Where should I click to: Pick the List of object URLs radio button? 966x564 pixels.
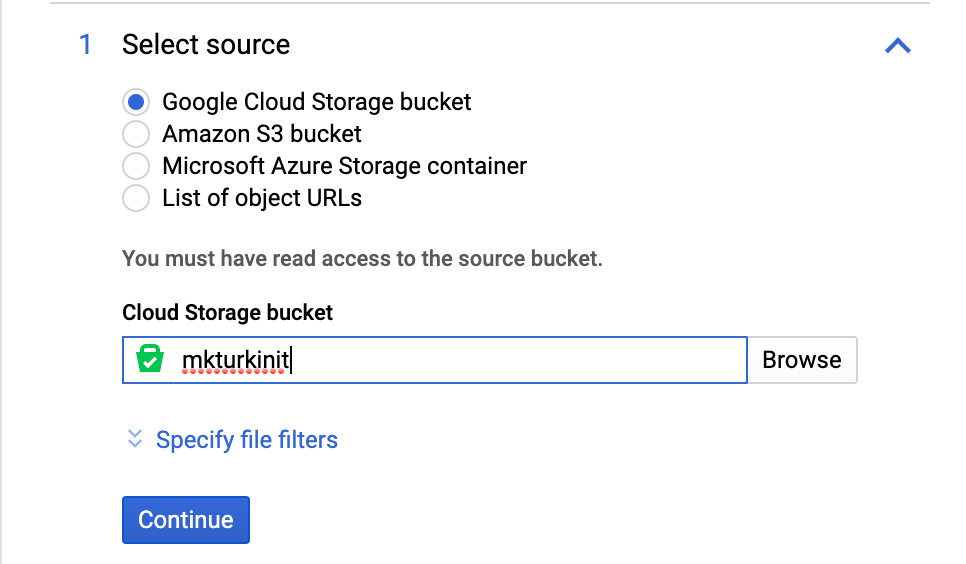(x=136, y=198)
